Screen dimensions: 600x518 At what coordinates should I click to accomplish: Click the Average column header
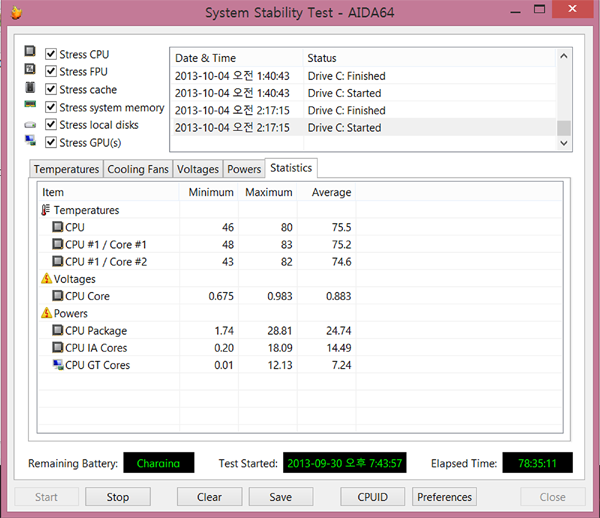point(327,192)
